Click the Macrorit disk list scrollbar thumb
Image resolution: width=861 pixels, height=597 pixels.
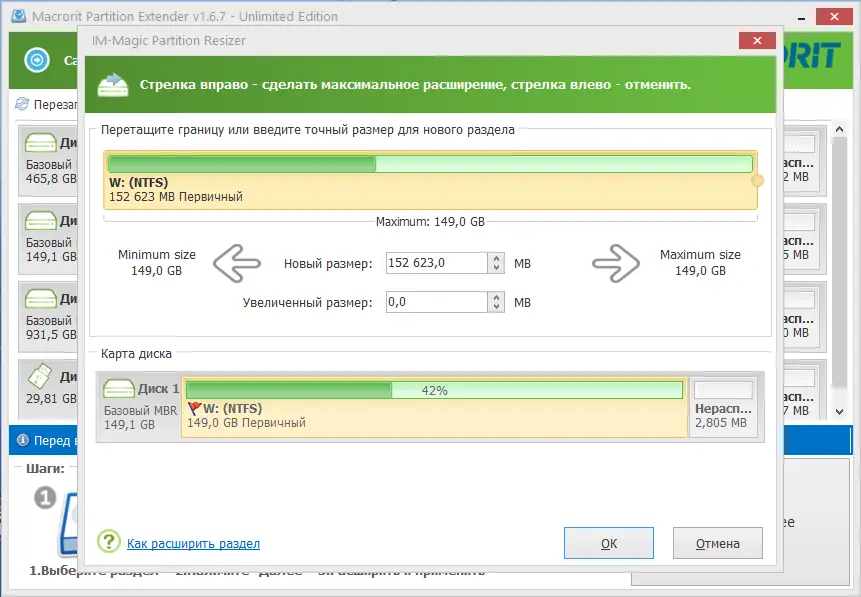click(x=839, y=263)
